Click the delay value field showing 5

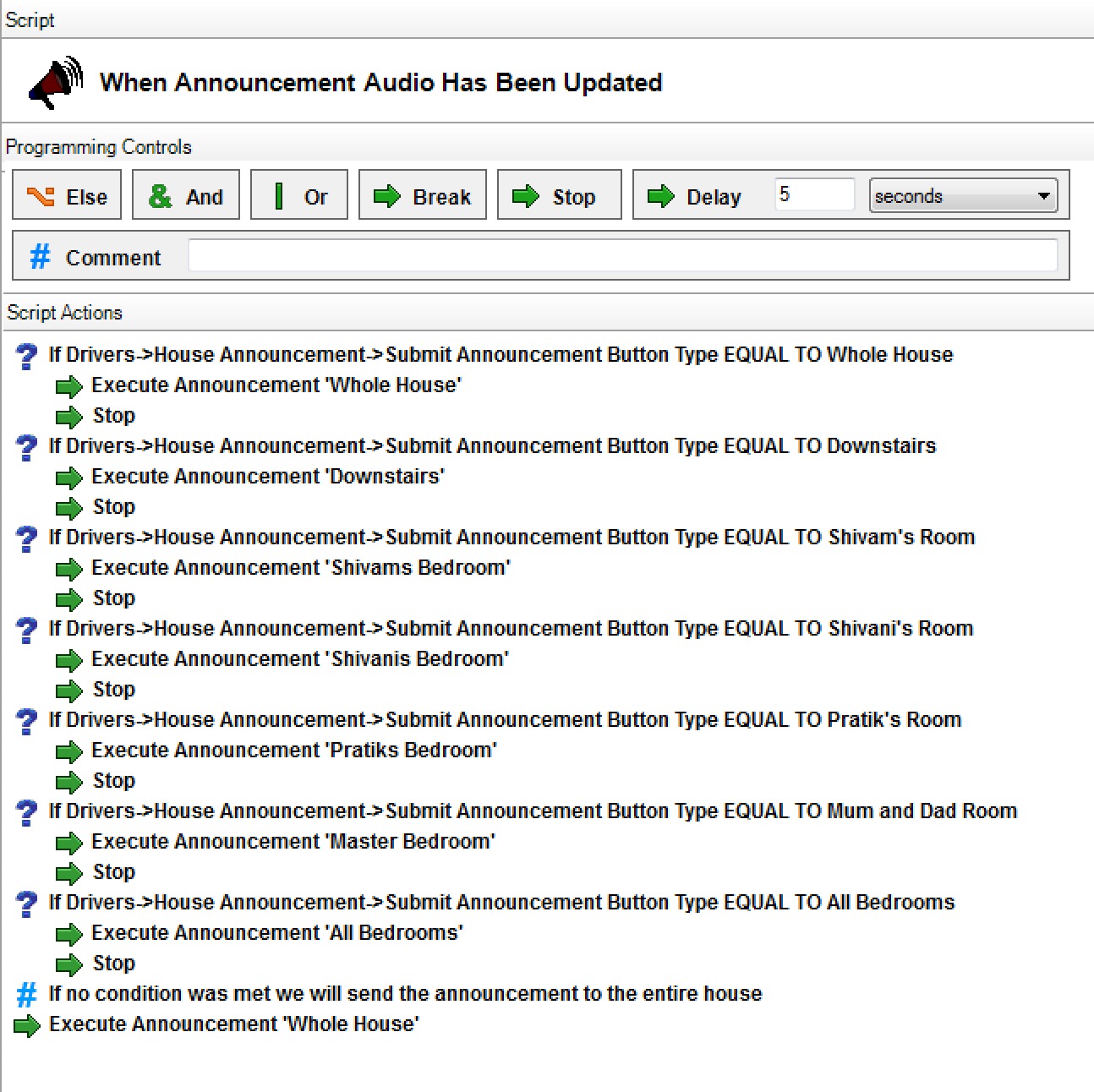(x=813, y=194)
